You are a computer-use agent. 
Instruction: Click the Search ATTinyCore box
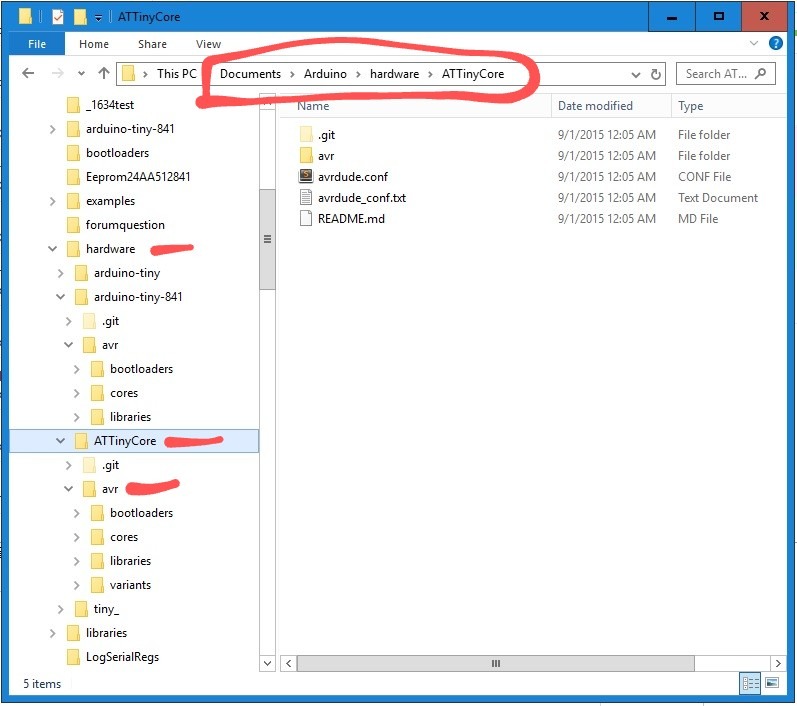pyautogui.click(x=725, y=74)
